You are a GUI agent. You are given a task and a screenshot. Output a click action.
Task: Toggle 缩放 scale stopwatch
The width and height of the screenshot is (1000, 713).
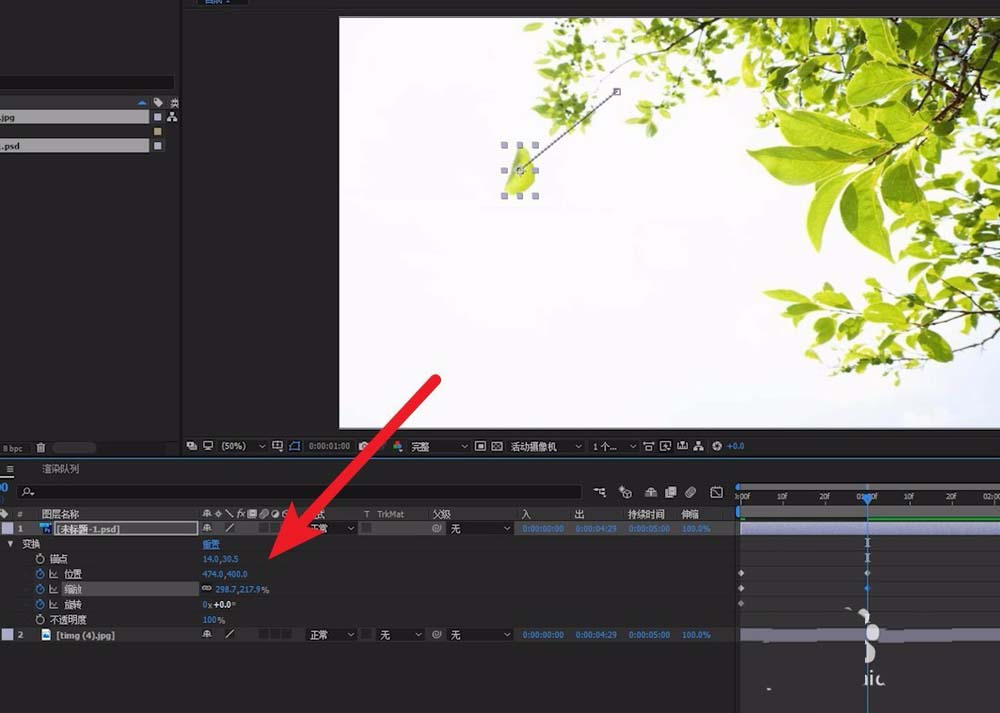[40, 589]
